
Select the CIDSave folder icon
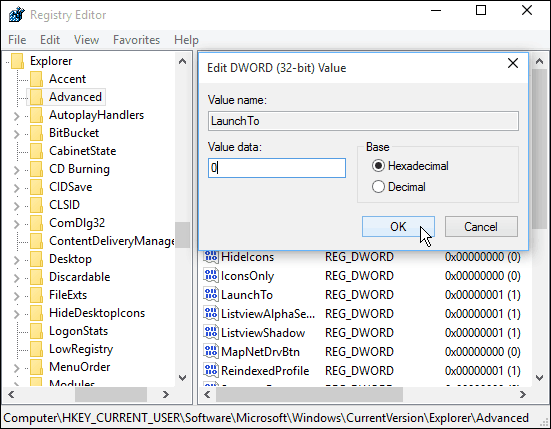36,187
